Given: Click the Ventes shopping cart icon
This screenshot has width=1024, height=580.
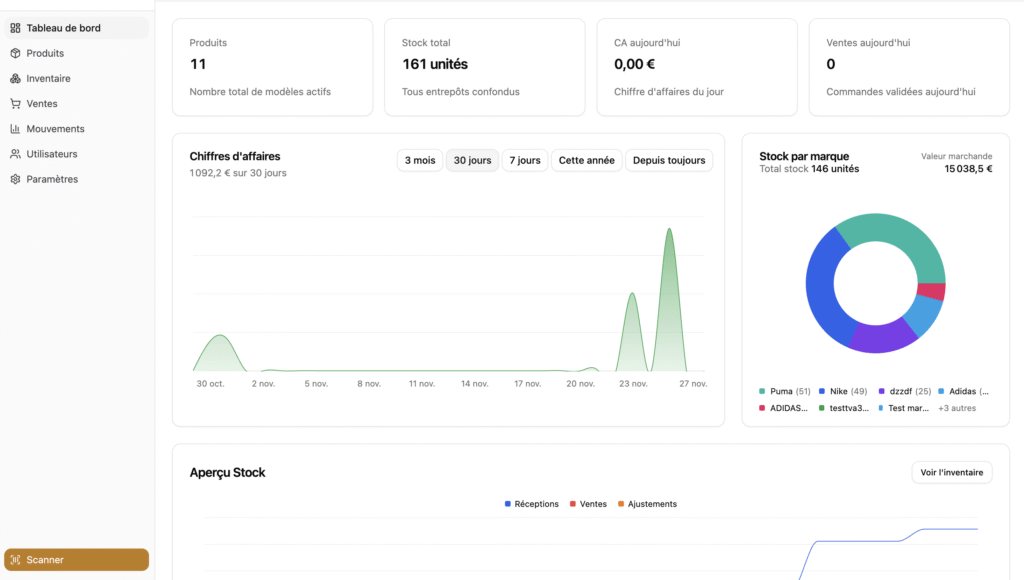Looking at the screenshot, I should pyautogui.click(x=15, y=103).
